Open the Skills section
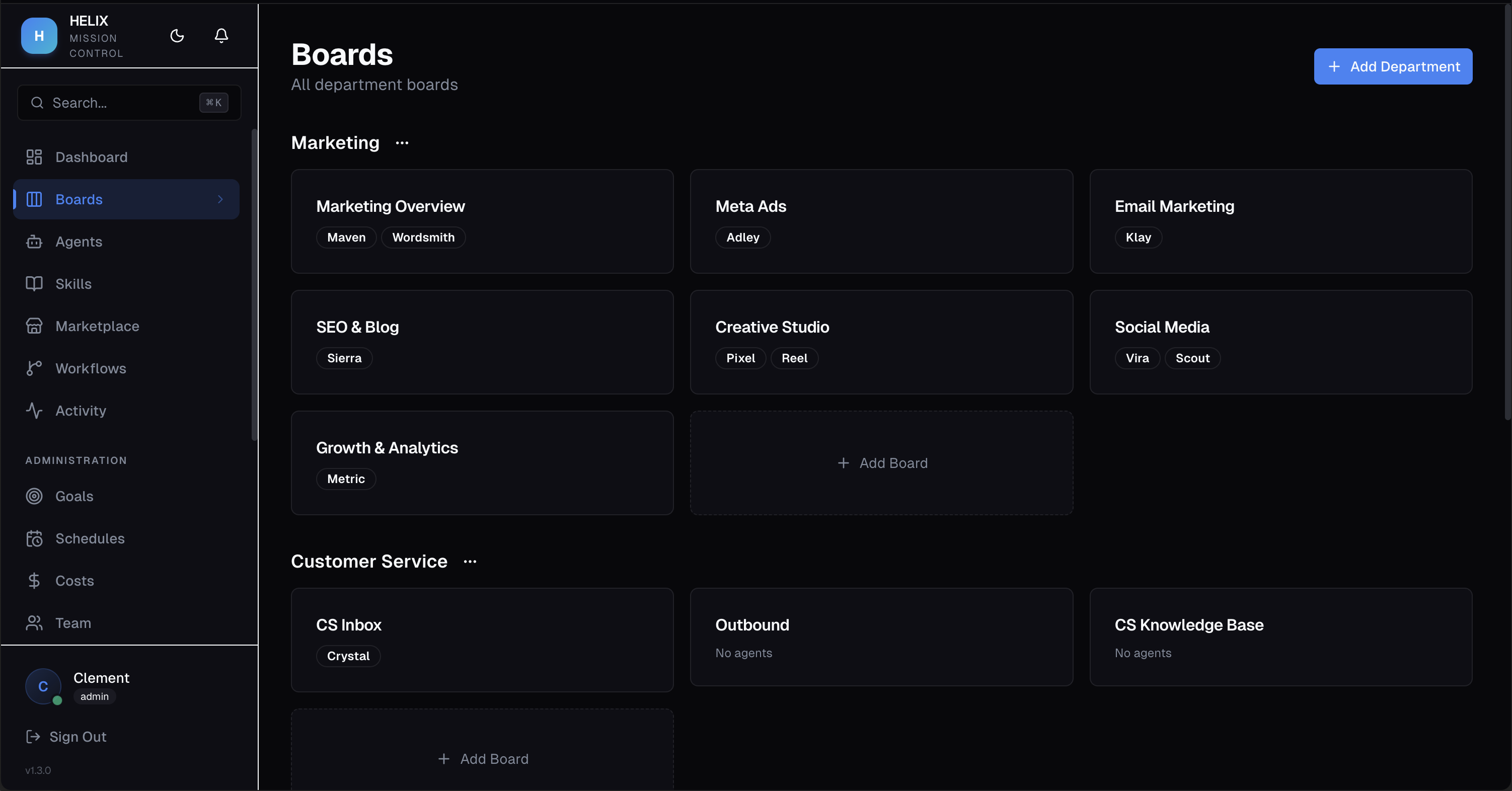The height and width of the screenshot is (791, 1512). pos(74,283)
